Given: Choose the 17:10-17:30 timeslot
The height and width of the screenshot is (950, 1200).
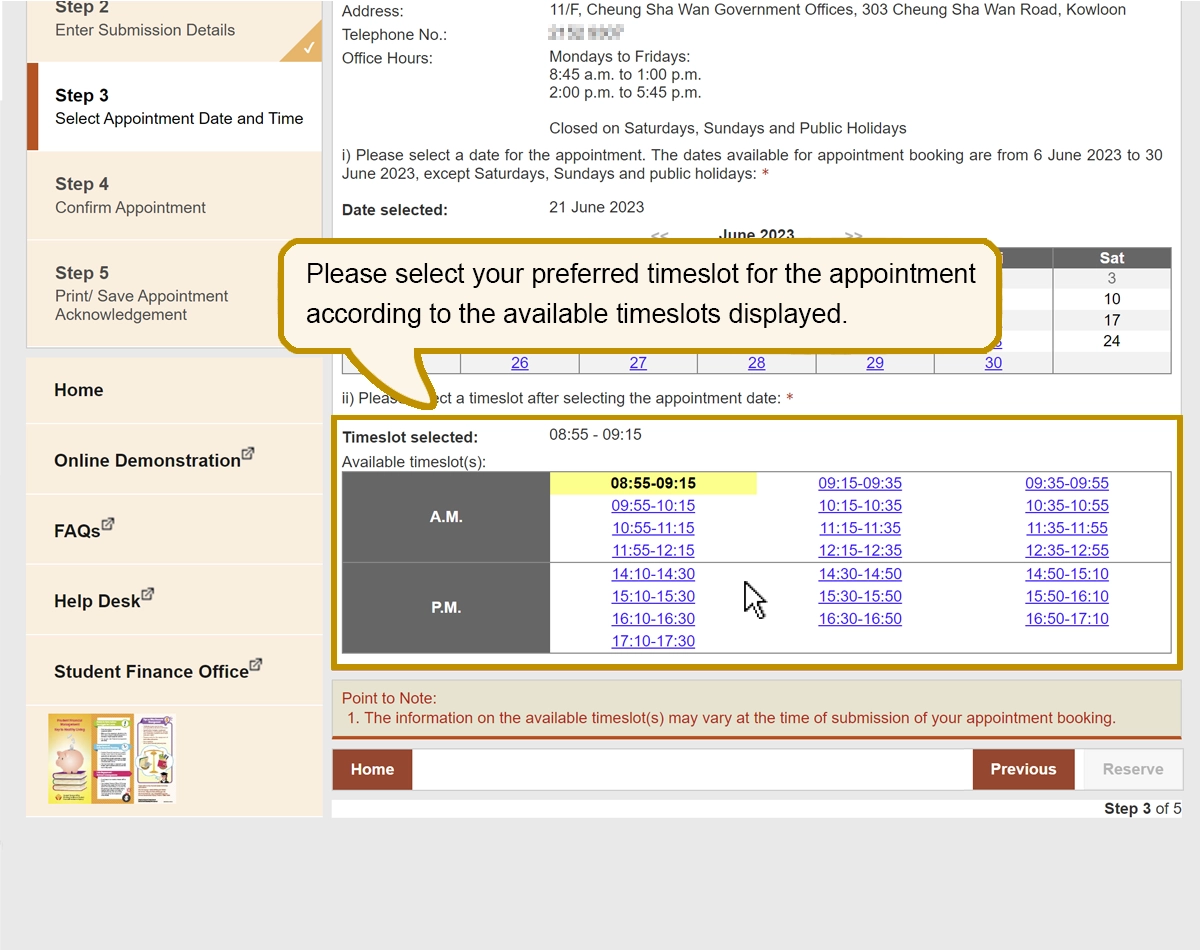Looking at the screenshot, I should point(653,641).
